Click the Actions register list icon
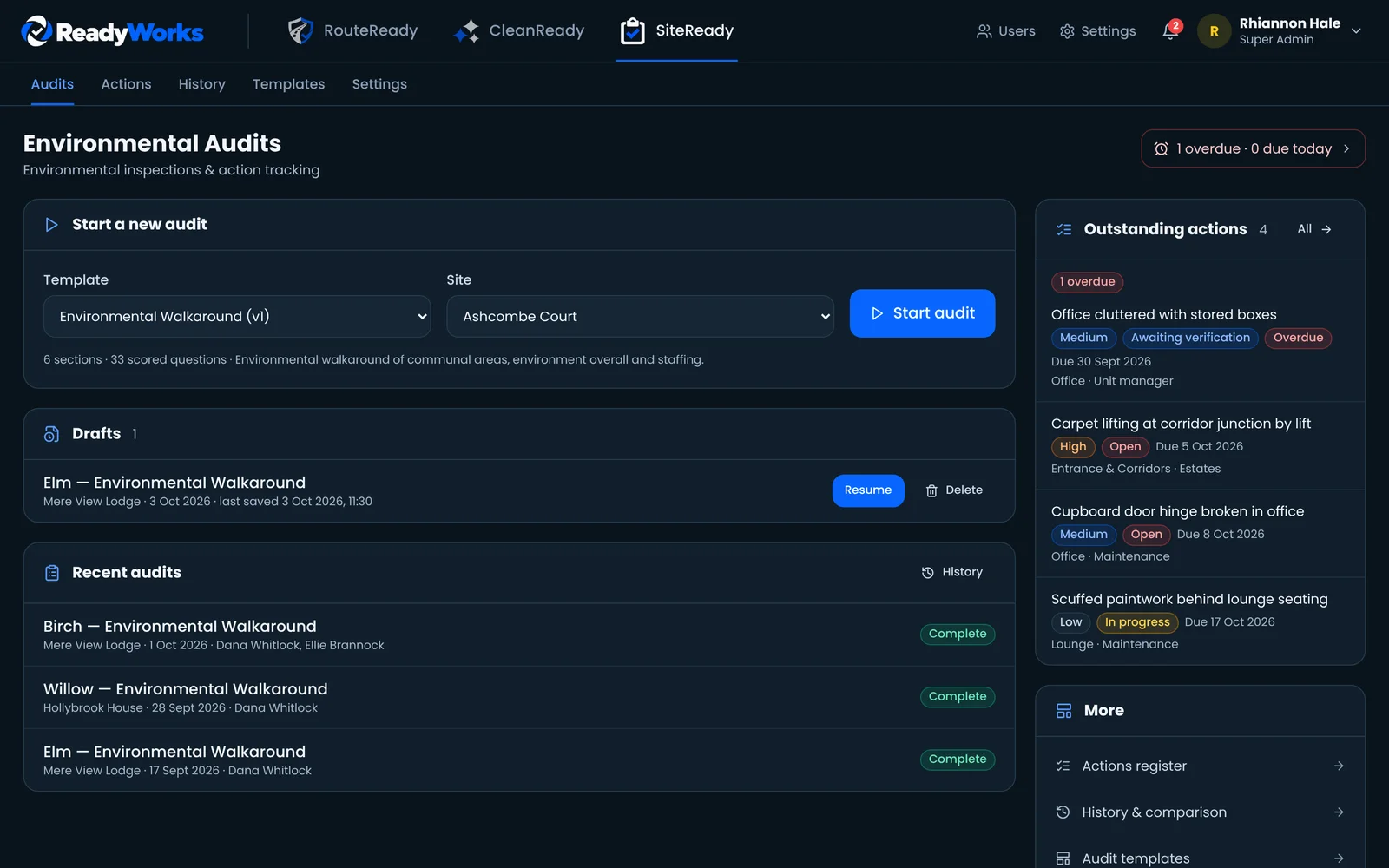Screen dimensions: 1389x868 click(1063, 766)
